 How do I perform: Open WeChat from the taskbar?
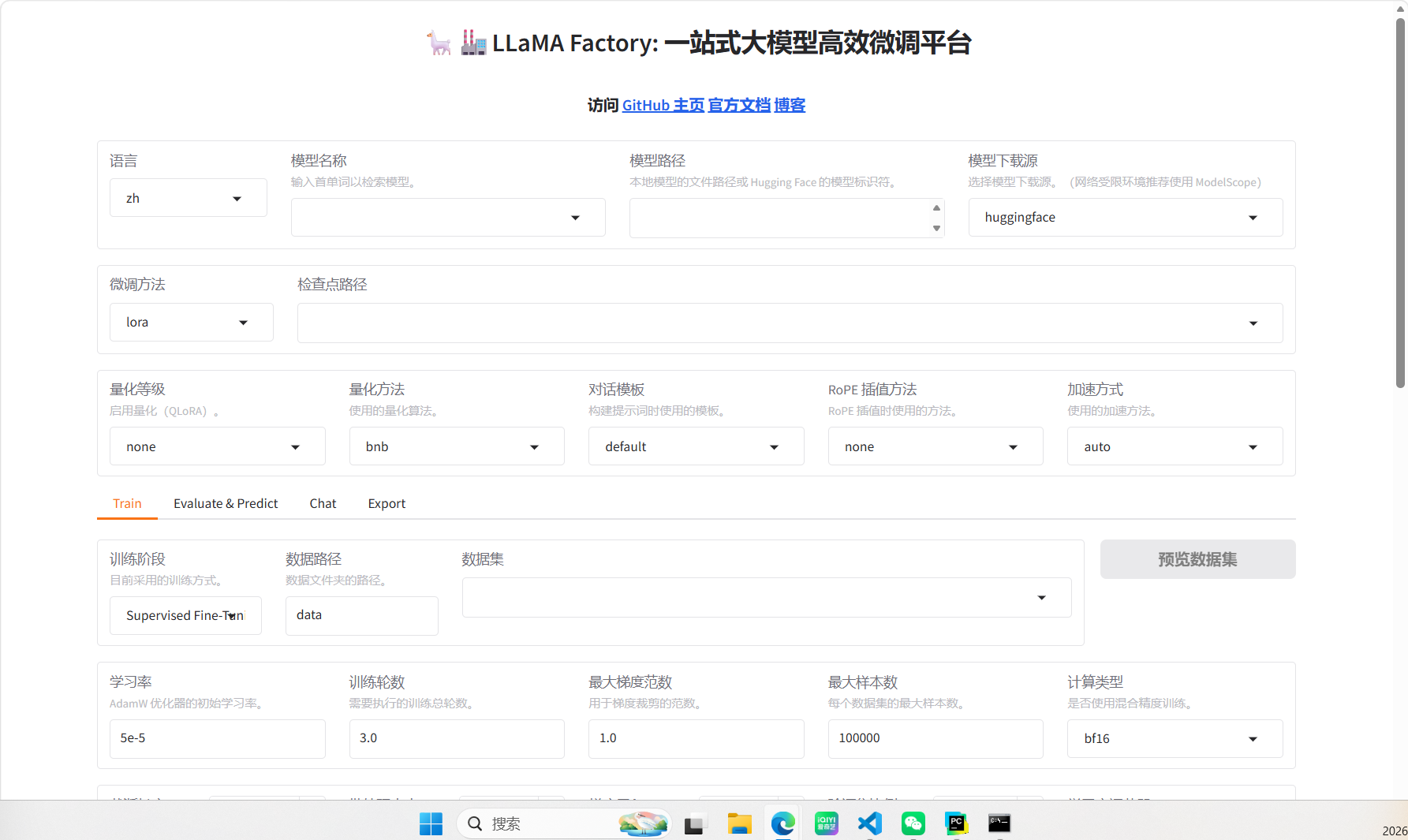[x=913, y=823]
